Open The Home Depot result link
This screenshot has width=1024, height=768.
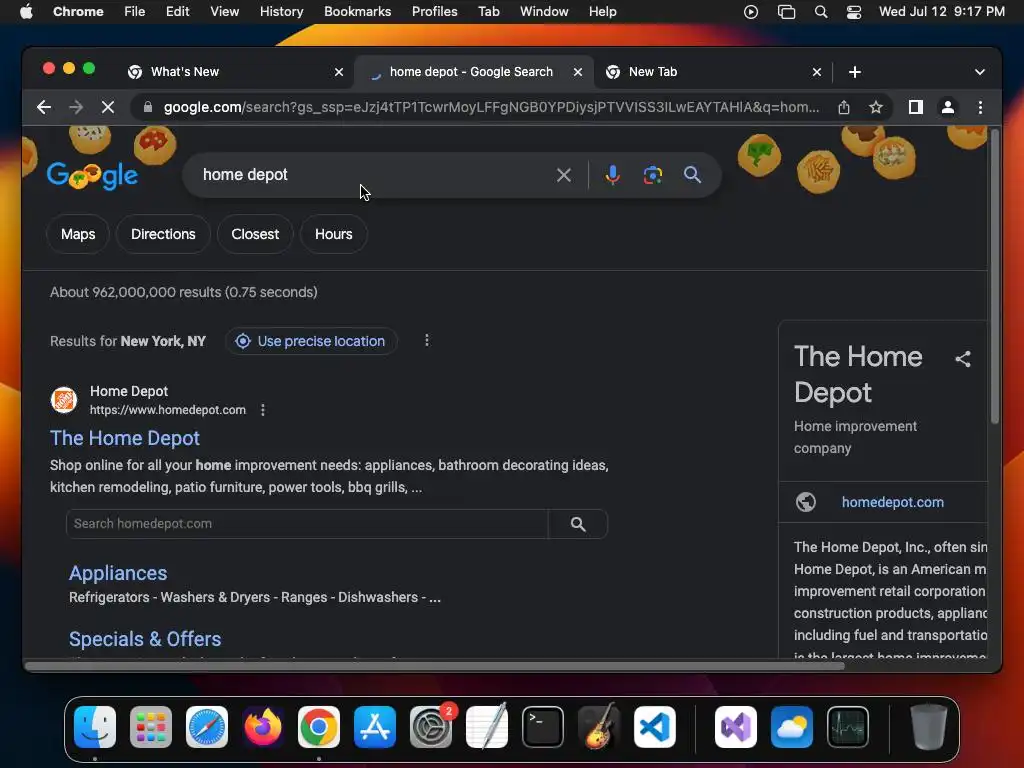pos(125,438)
